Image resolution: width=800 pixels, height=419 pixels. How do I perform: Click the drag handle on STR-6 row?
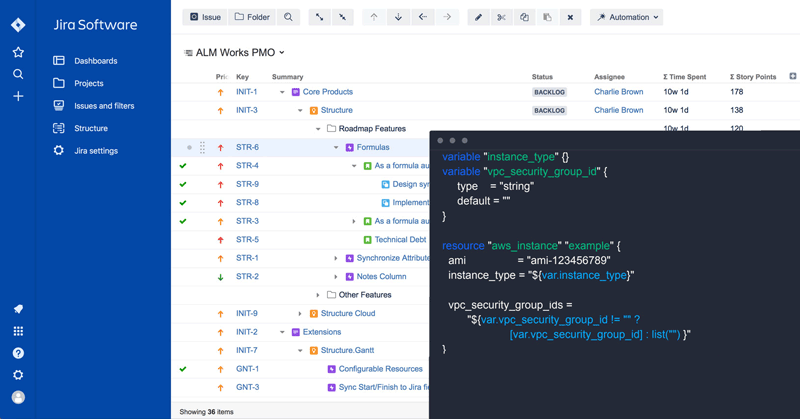pyautogui.click(x=203, y=147)
